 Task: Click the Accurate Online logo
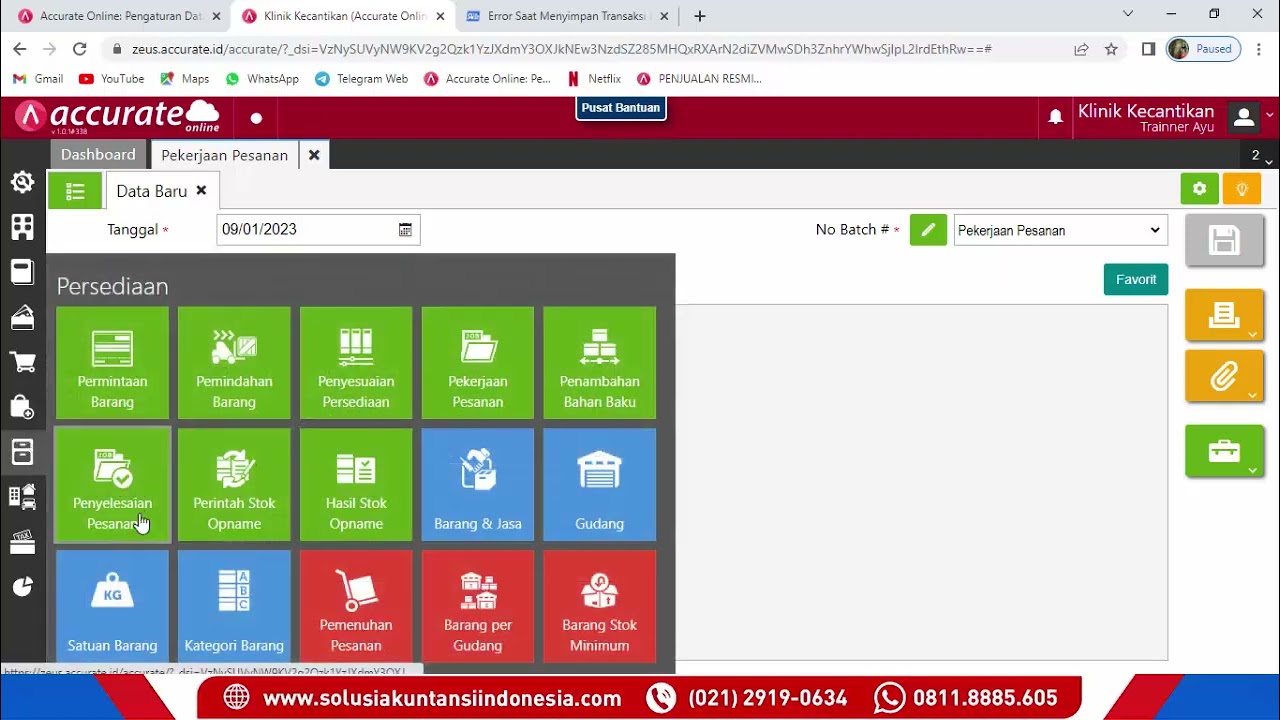tap(117, 116)
